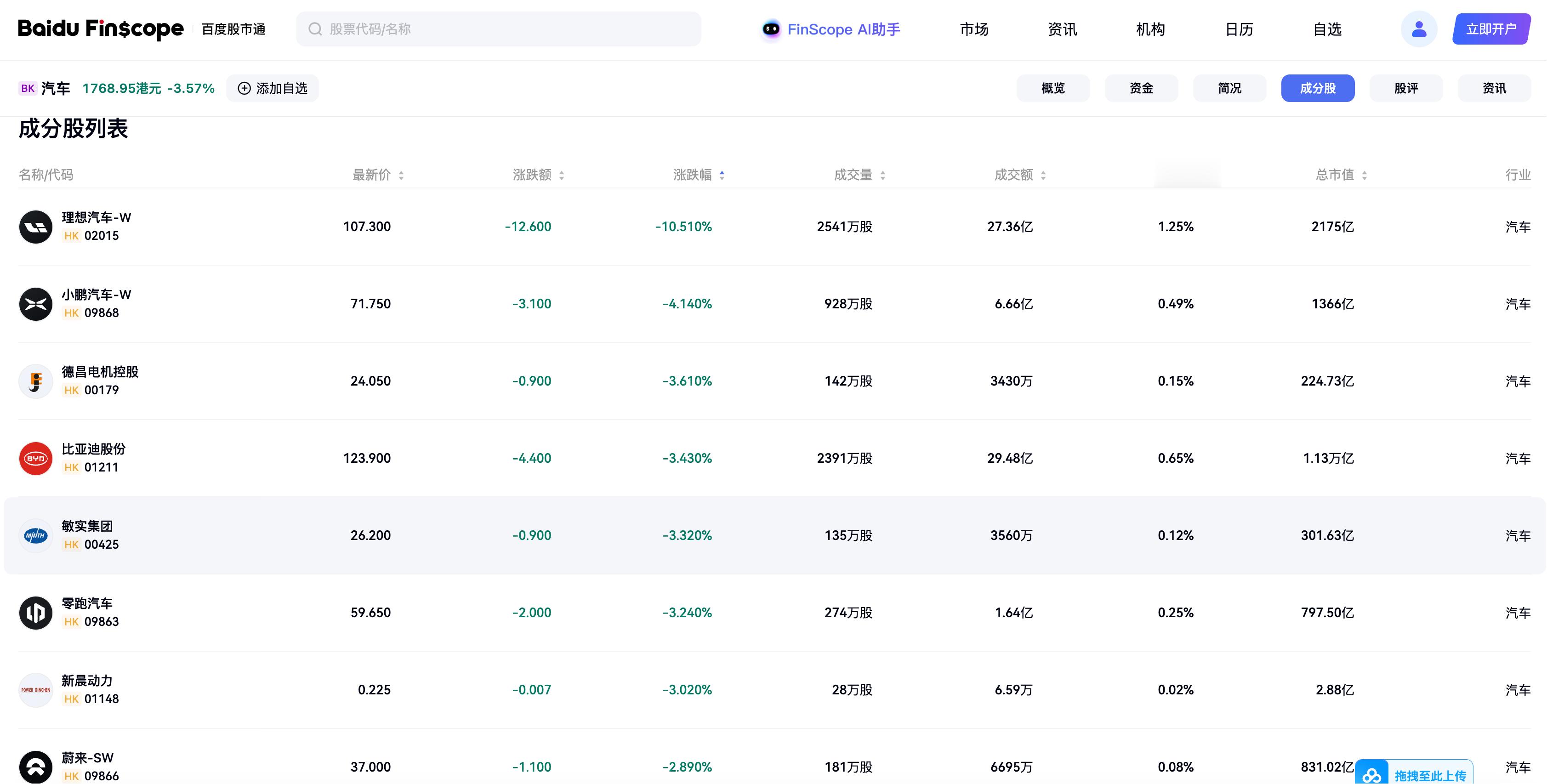Click the 德昌电机控股 company logo
The image size is (1547, 784).
coord(36,381)
